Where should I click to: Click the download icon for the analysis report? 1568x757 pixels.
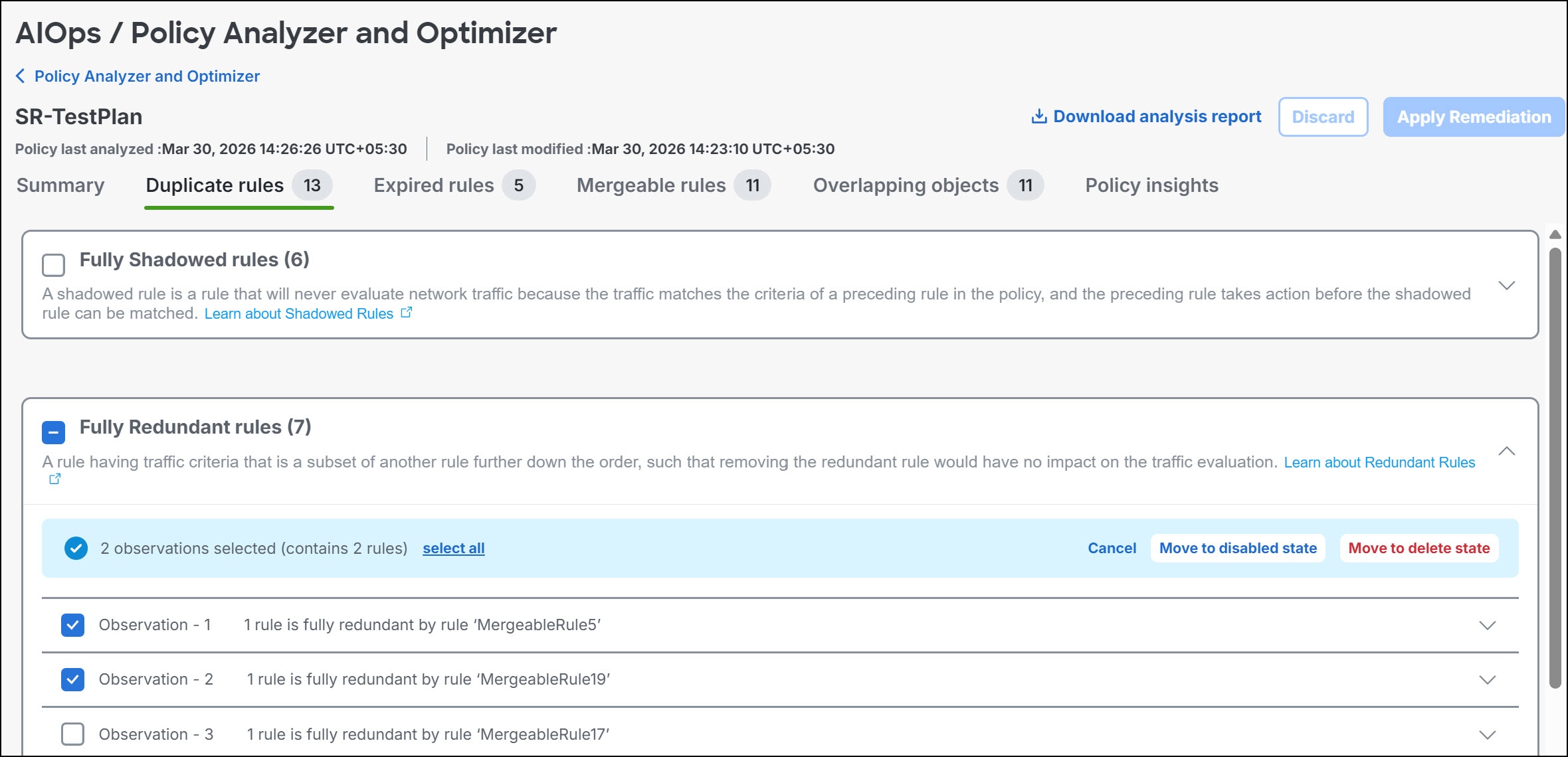pyautogui.click(x=1038, y=117)
